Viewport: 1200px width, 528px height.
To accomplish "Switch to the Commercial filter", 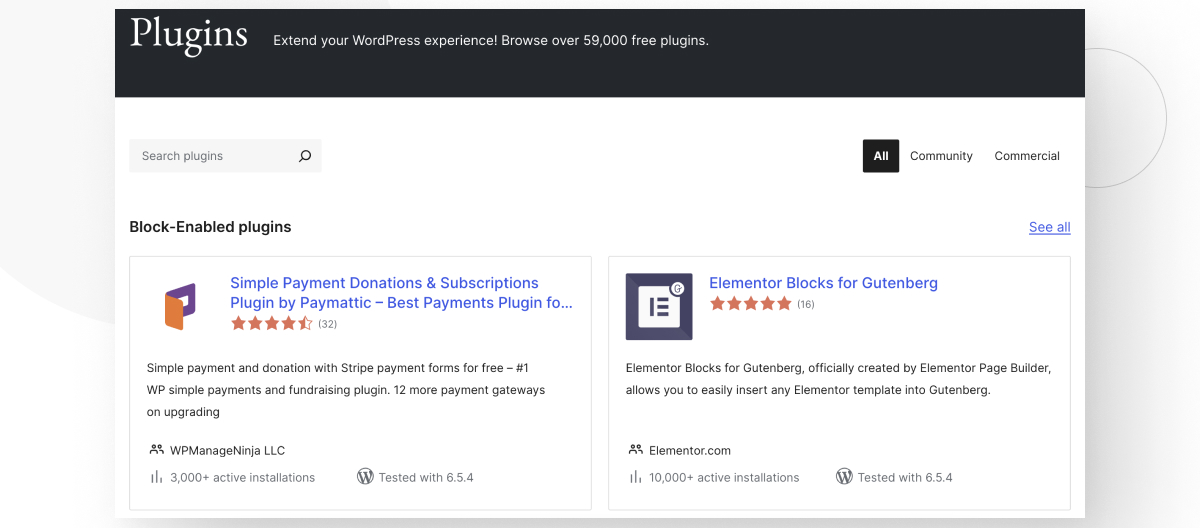I will click(1027, 156).
